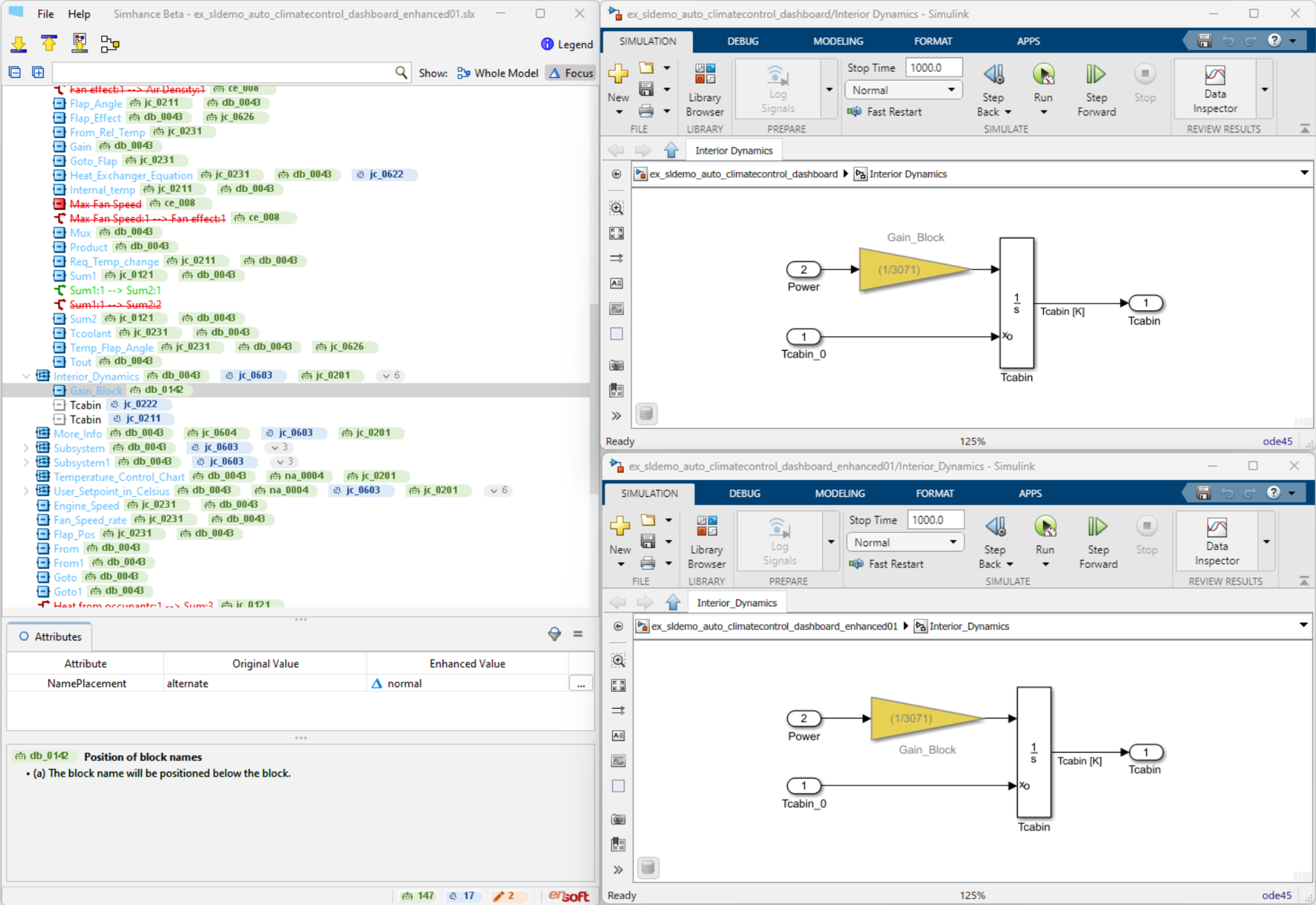Click the block hierarchy icon in Simhance toolbar

pos(109,44)
